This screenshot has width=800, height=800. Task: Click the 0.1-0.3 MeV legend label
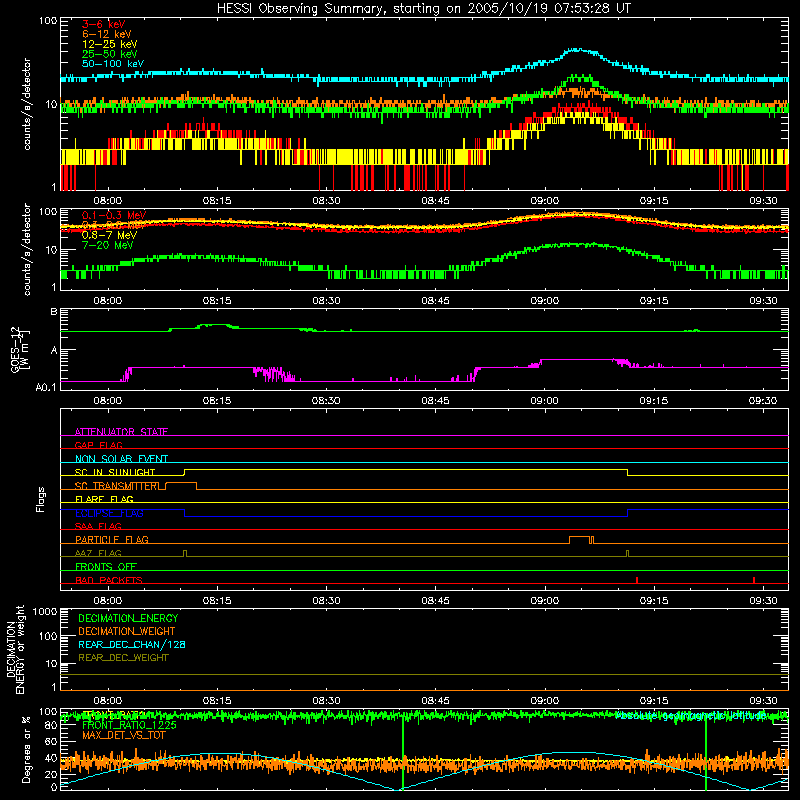[x=114, y=215]
